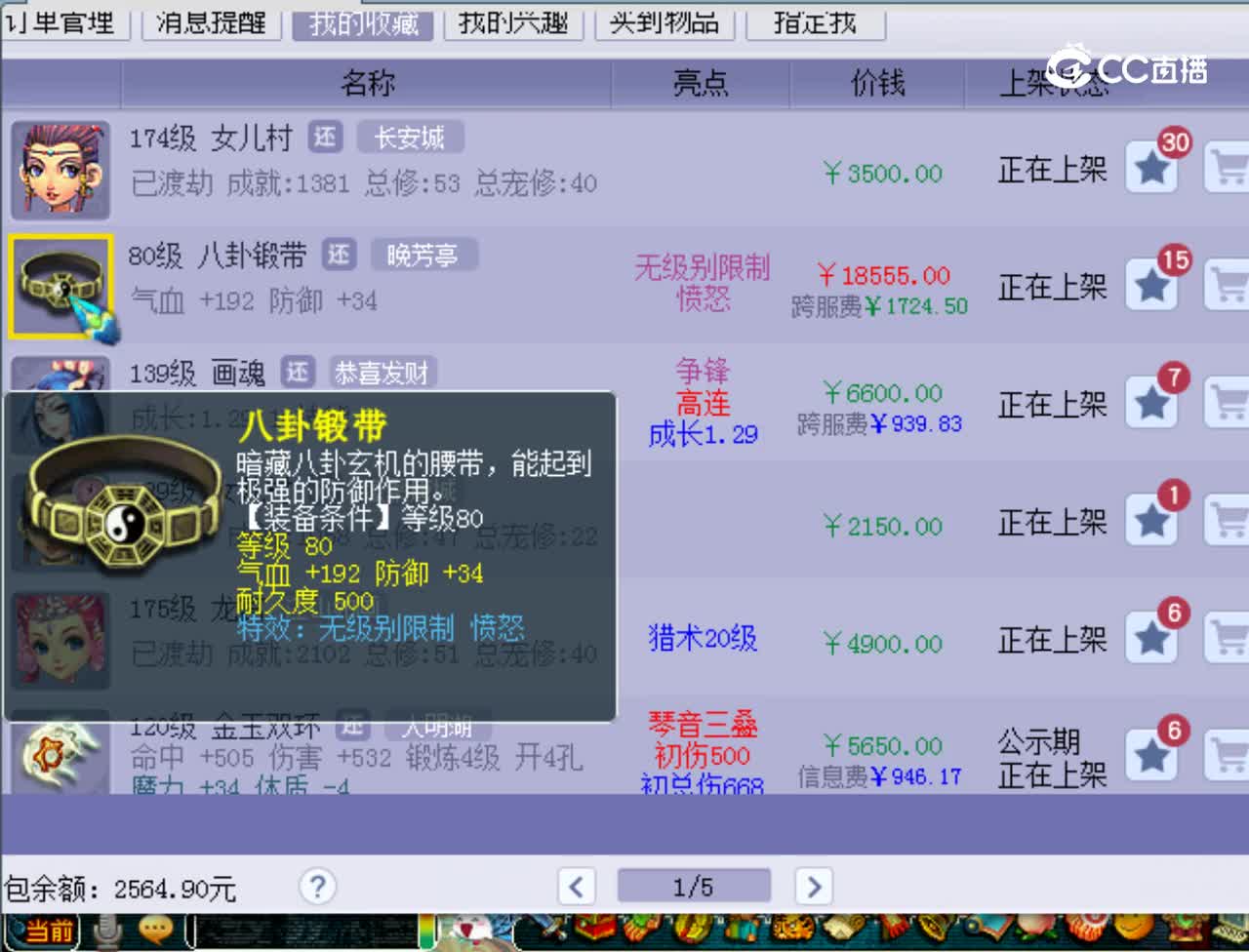
Task: Click 还 badge on 八卦锻带 row
Action: 339,256
